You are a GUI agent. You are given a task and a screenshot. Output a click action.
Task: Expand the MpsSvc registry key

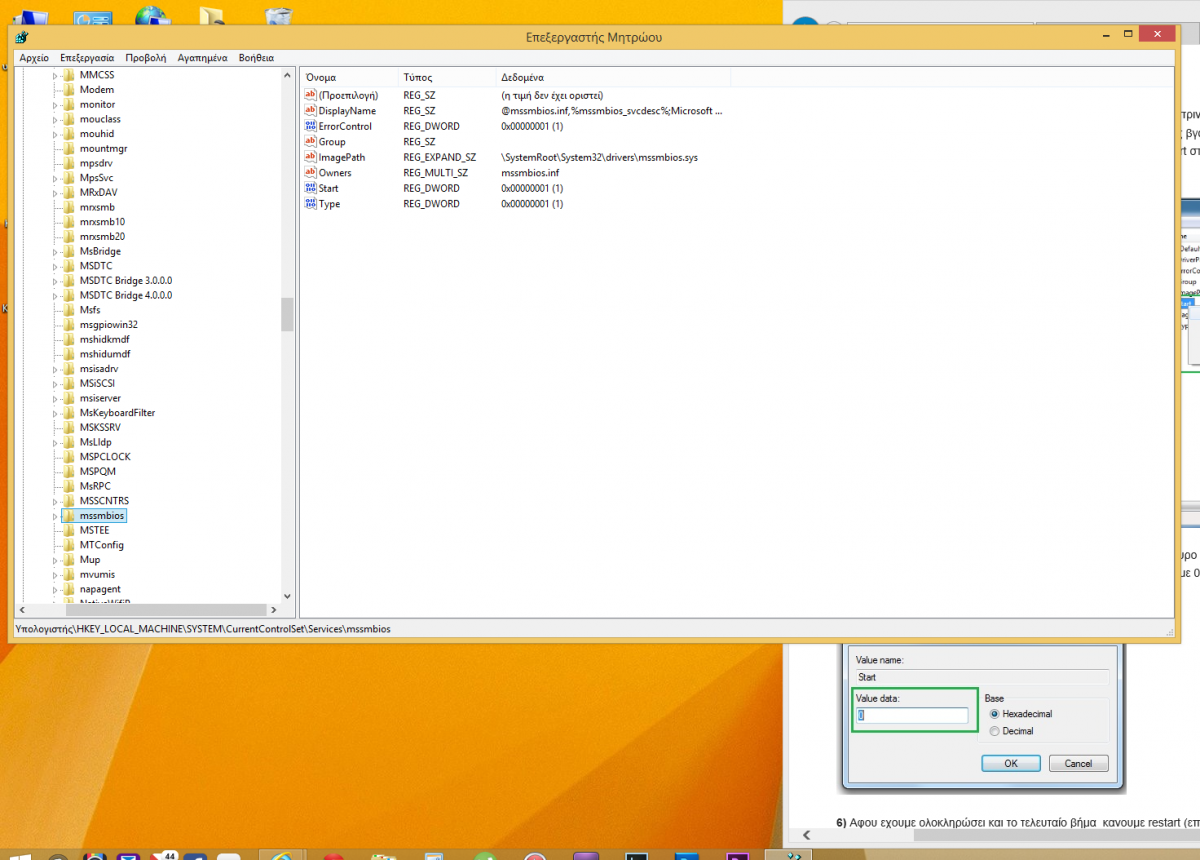click(x=54, y=178)
